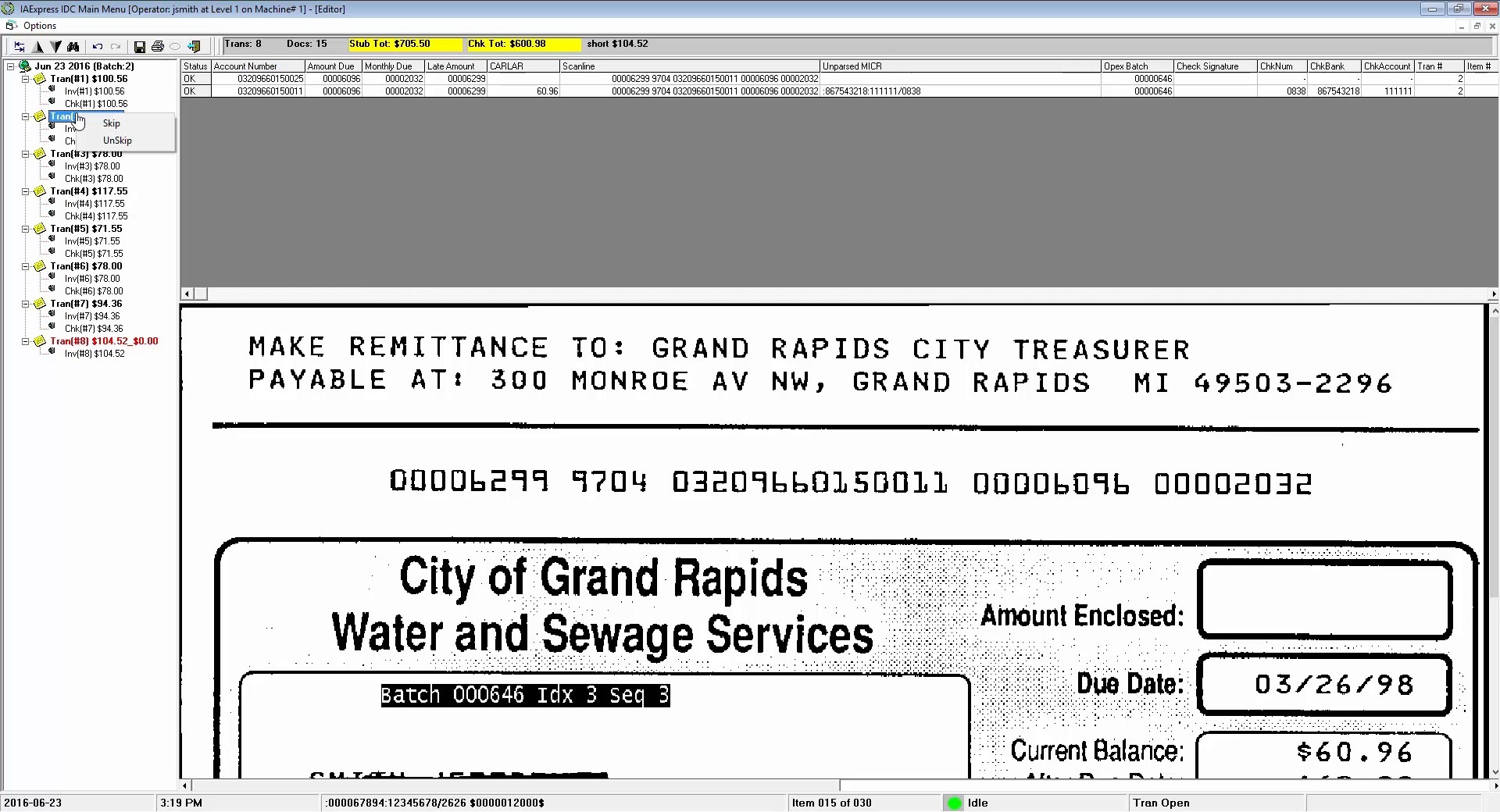Click the yellow note icon of Tran(#1)
Viewport: 1500px width, 812px height.
pos(40,79)
